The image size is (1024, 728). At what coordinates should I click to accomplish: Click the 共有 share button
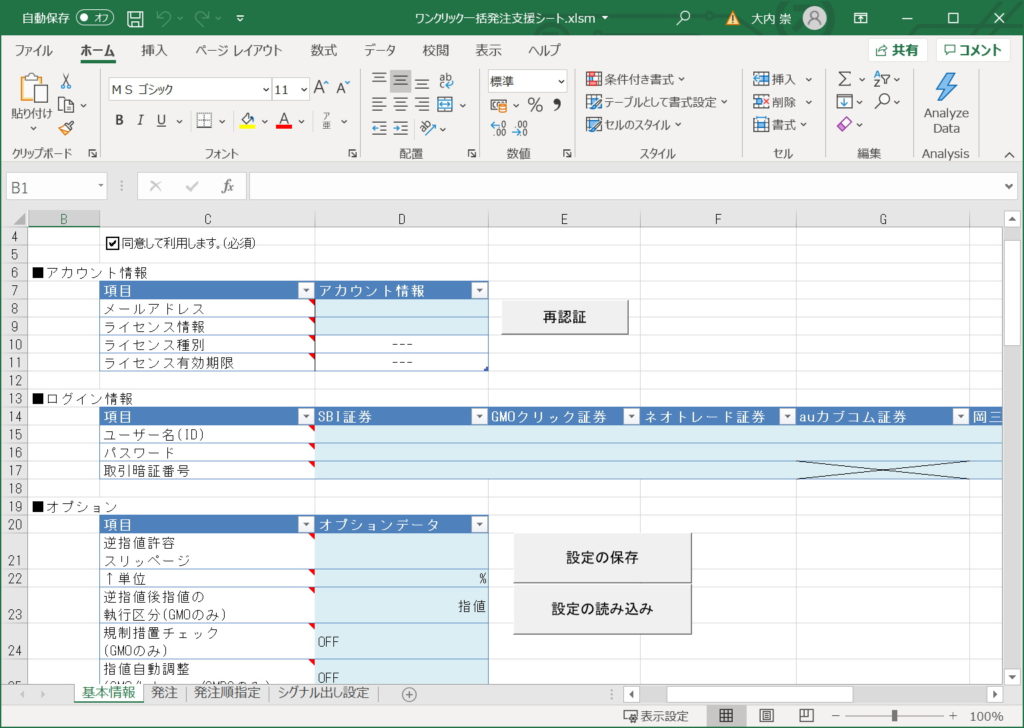tap(897, 50)
